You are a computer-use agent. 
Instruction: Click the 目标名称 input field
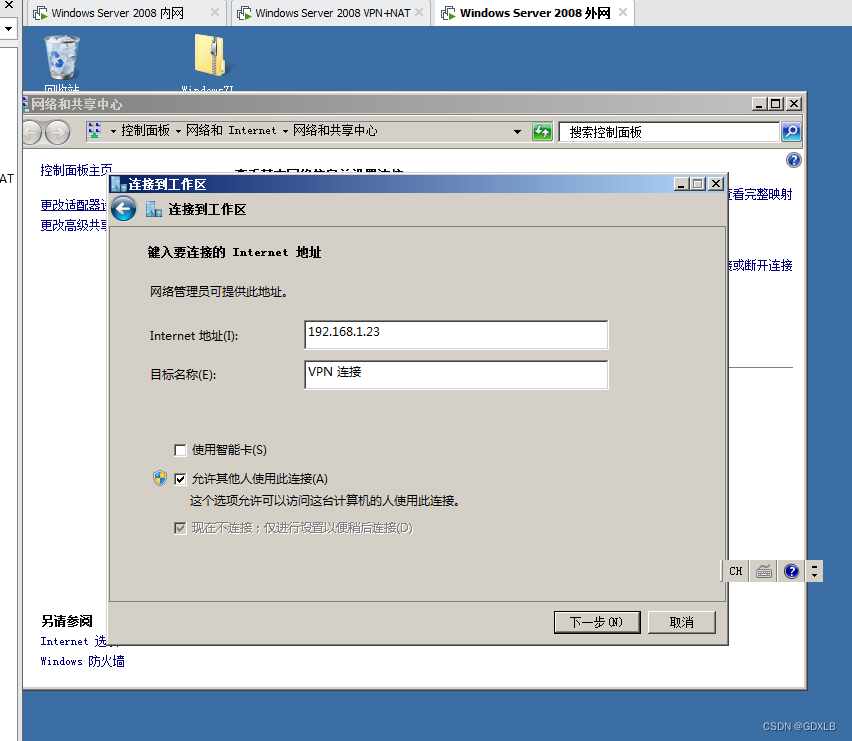(456, 375)
